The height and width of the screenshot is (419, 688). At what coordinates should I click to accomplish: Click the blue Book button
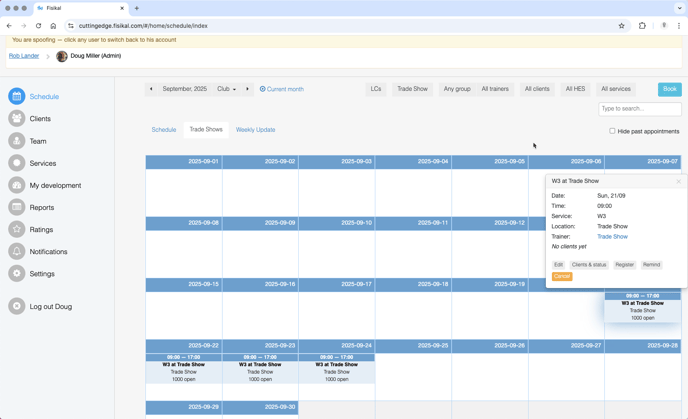669,89
